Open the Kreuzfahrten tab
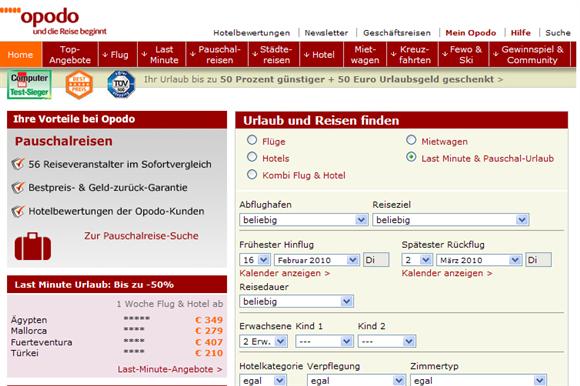Image resolution: width=580 pixels, height=386 pixels. tap(412, 54)
